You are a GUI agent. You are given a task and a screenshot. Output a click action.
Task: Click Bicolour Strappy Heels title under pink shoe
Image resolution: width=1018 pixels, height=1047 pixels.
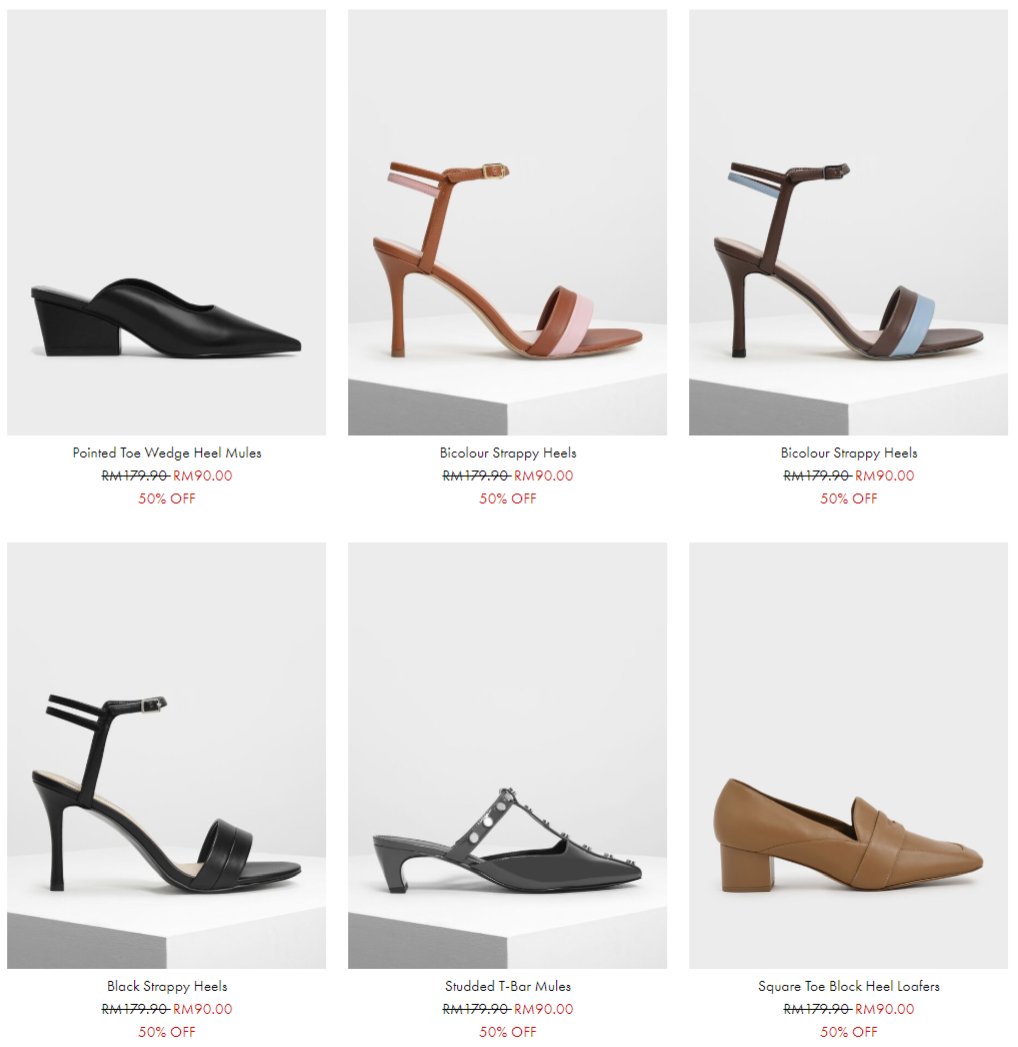click(508, 453)
